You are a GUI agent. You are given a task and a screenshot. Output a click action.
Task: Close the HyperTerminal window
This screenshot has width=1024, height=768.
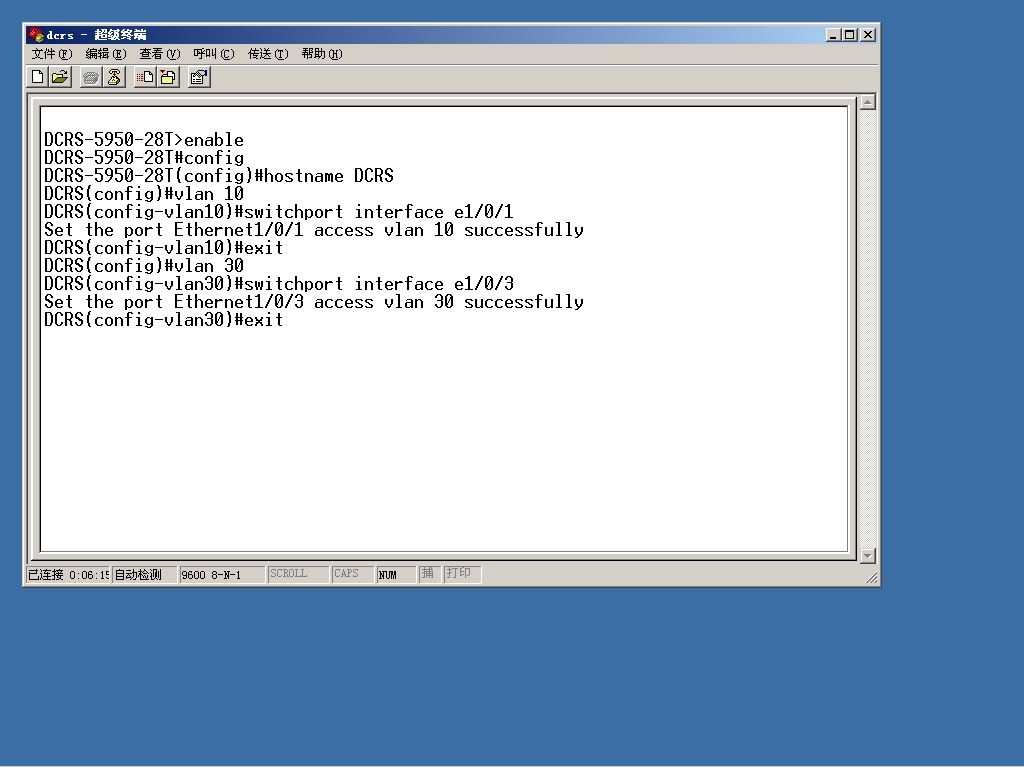tap(868, 35)
